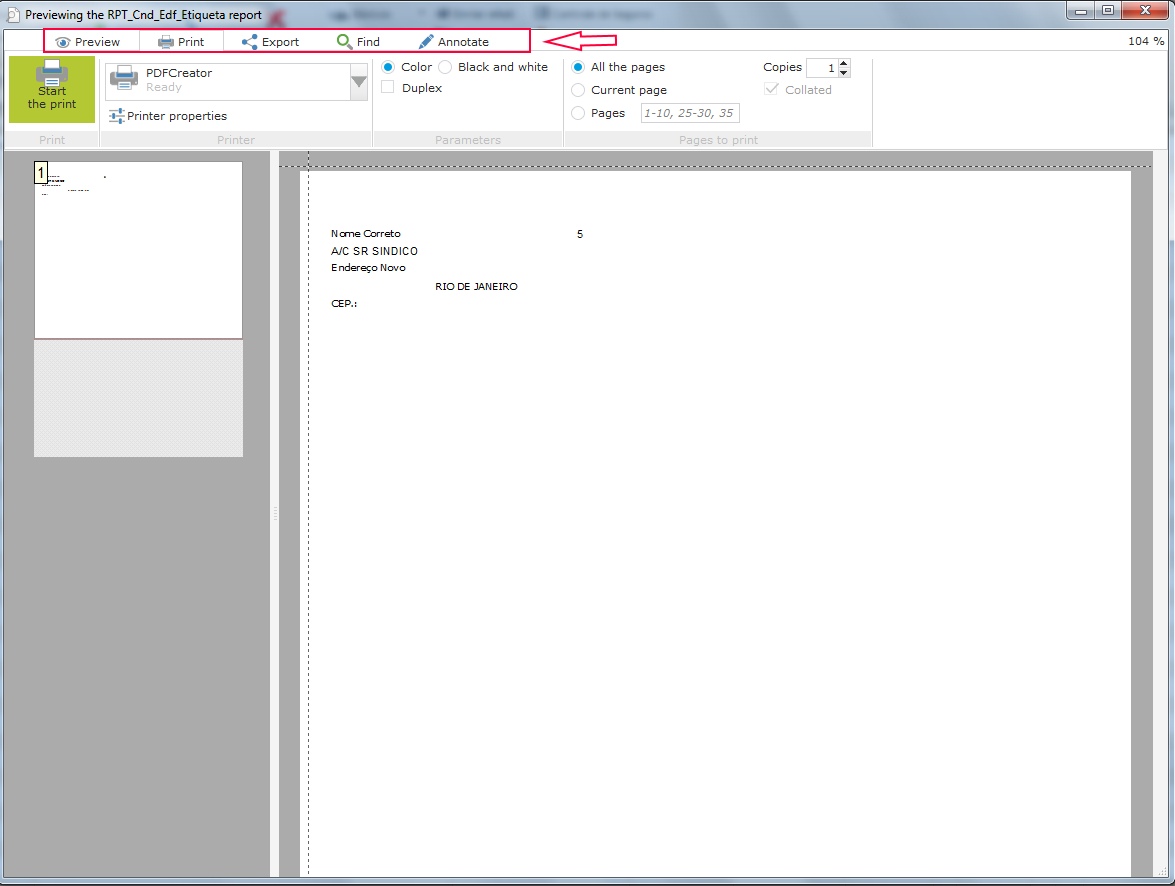
Task: Select the Current page radio button
Action: pyautogui.click(x=578, y=90)
